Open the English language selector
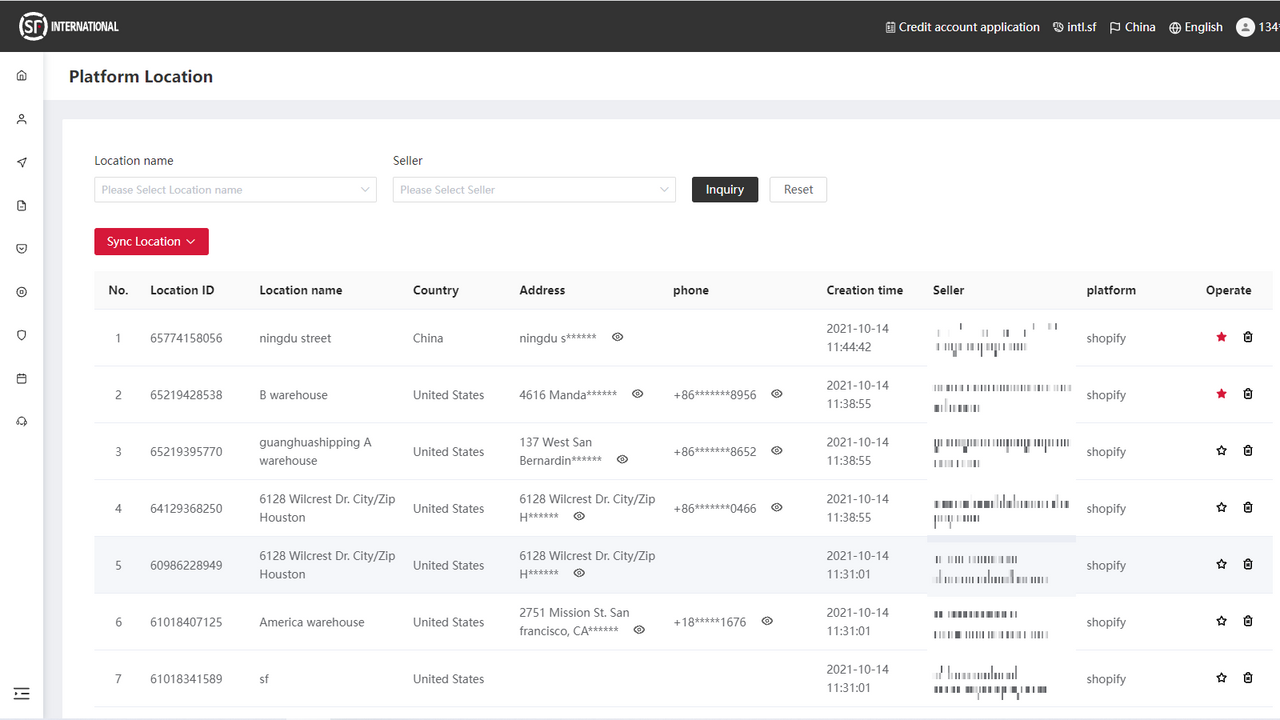 (x=1196, y=27)
